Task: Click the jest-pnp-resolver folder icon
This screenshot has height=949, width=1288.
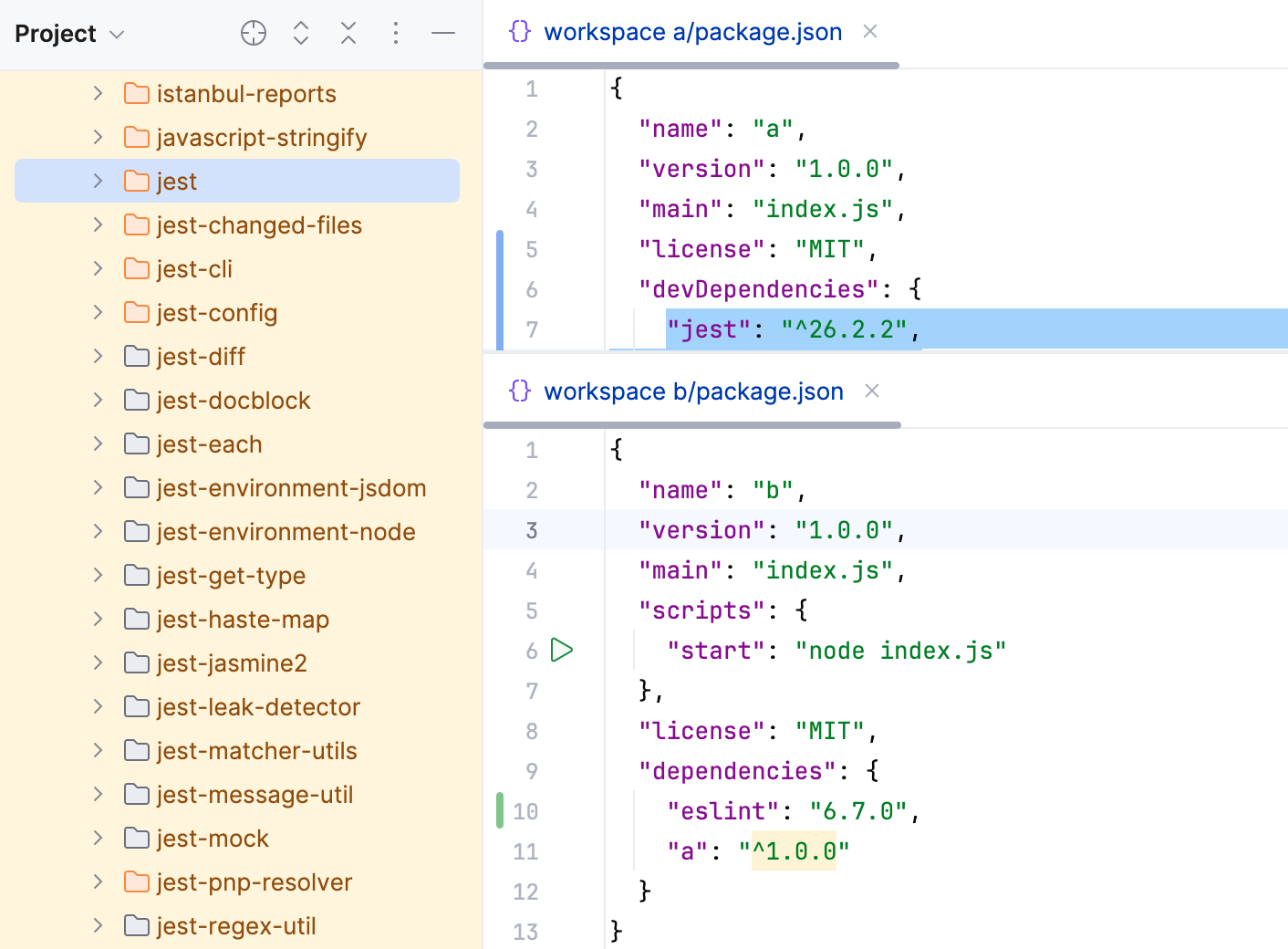Action: [136, 881]
